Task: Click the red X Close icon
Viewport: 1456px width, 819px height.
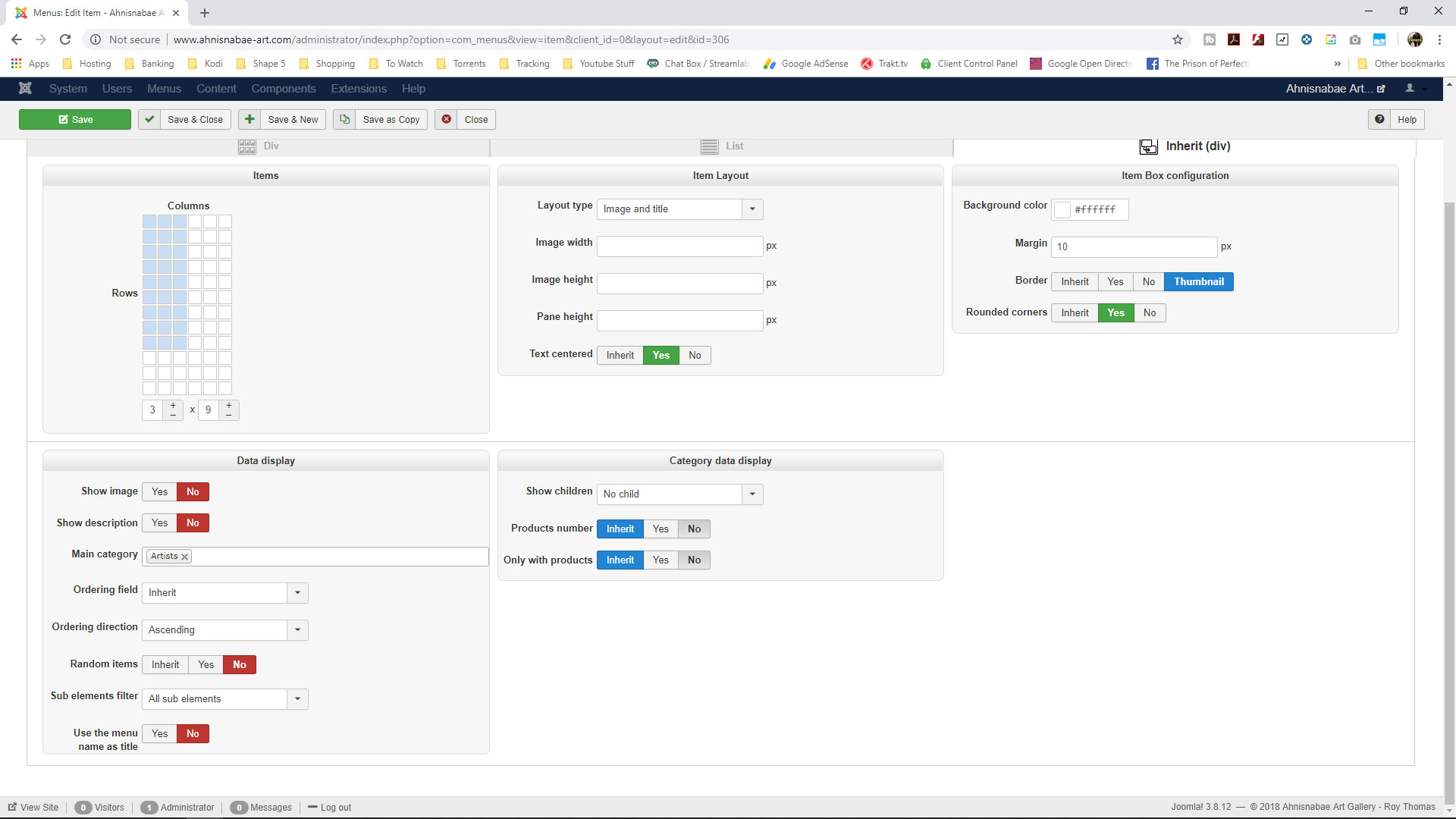Action: [447, 119]
